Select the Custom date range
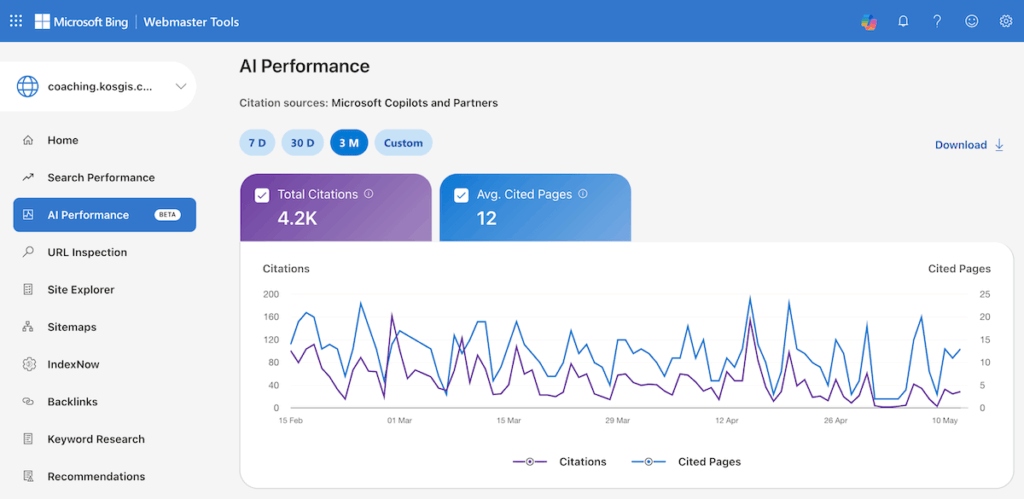Viewport: 1024px width, 499px height. 403,143
